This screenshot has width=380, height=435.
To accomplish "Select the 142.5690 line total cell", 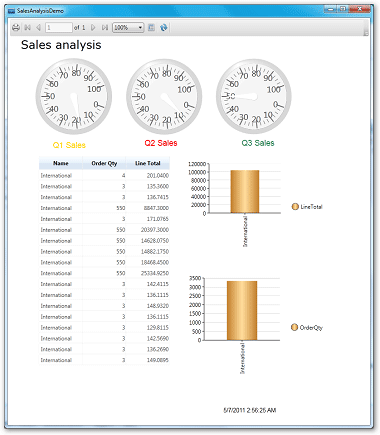I will click(x=148, y=339).
